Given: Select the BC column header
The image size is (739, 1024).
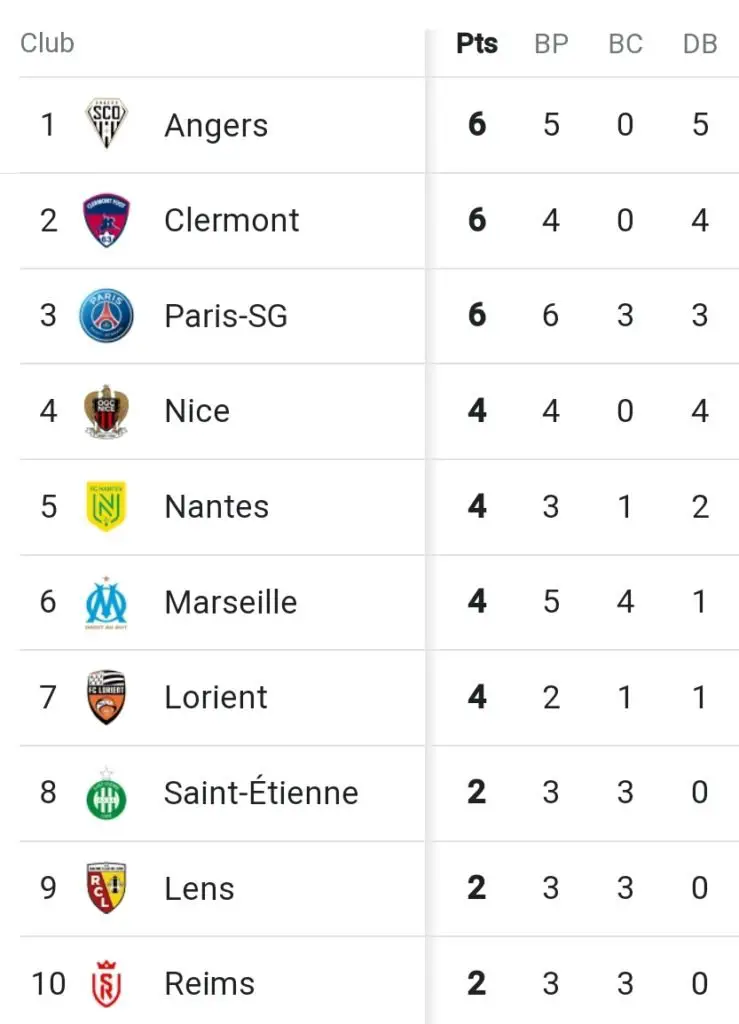Looking at the screenshot, I should tap(625, 44).
